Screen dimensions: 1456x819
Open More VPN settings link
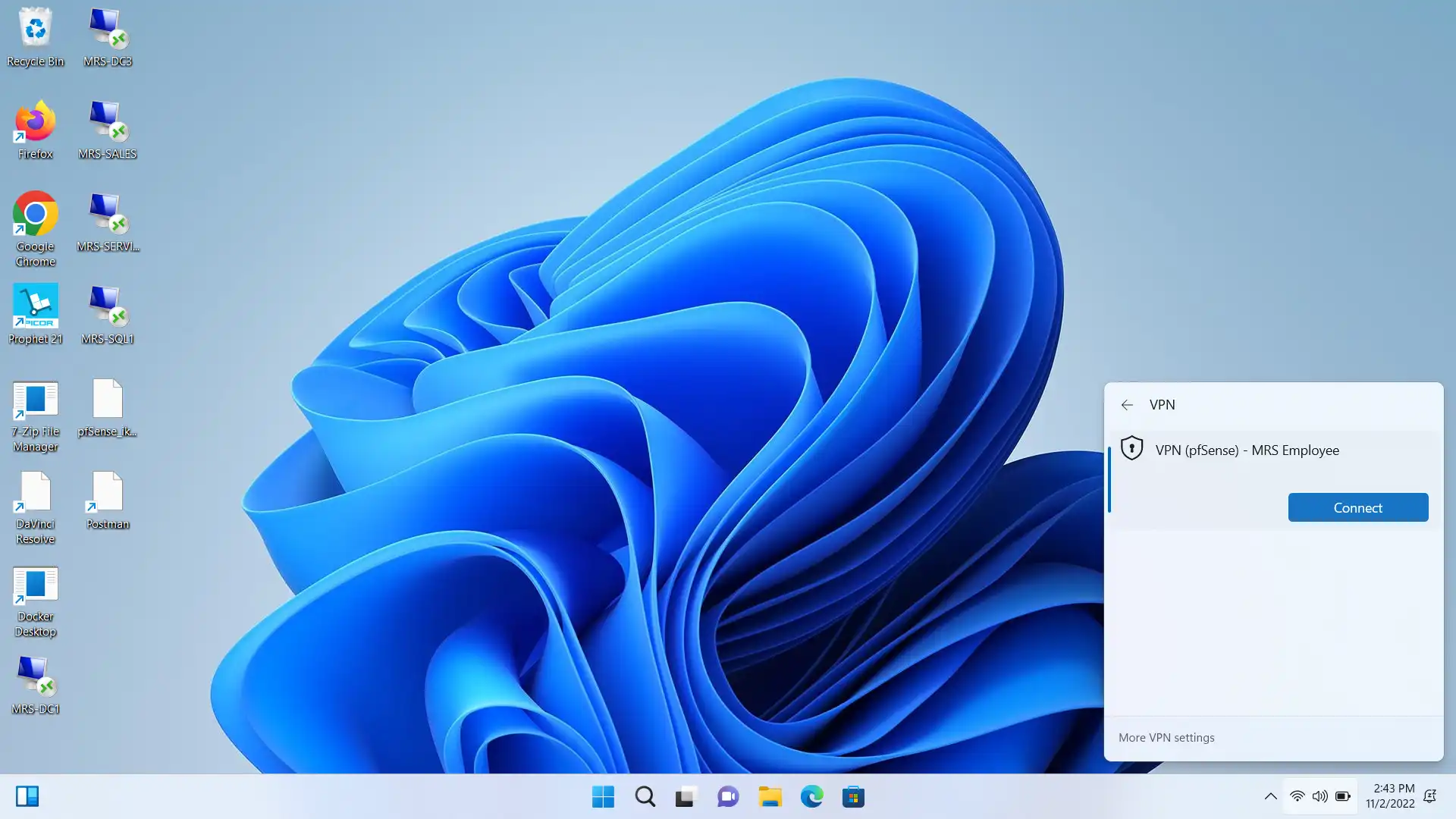point(1166,737)
